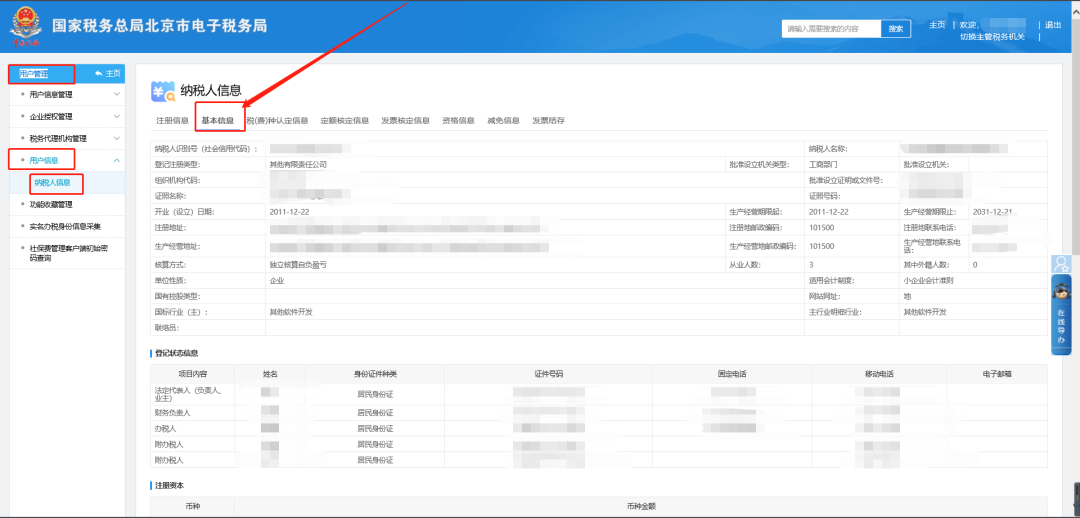
Task: Open 税务代理机构管理 in the sidebar
Action: point(58,138)
